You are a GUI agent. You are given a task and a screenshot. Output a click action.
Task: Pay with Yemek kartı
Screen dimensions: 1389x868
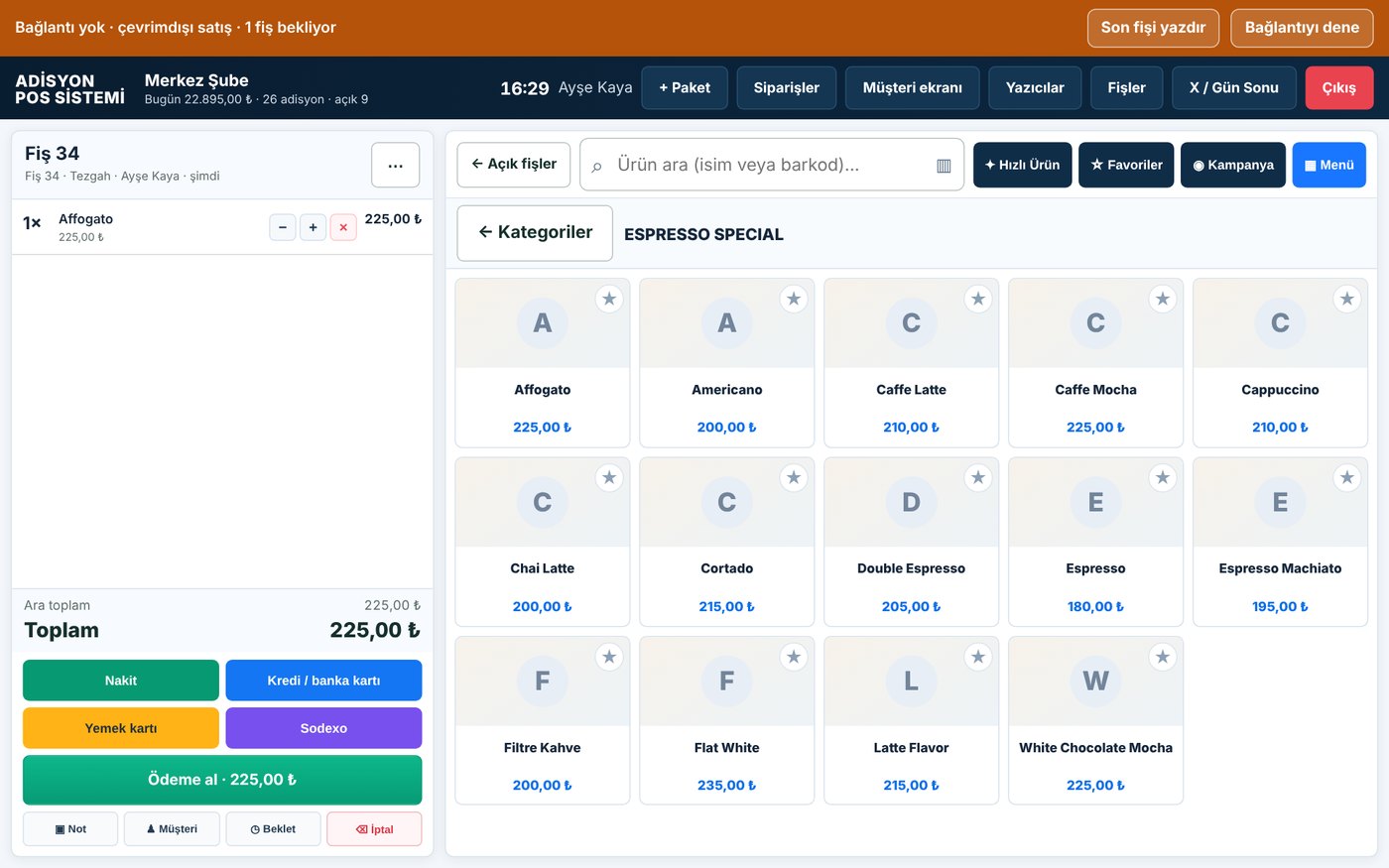click(121, 728)
